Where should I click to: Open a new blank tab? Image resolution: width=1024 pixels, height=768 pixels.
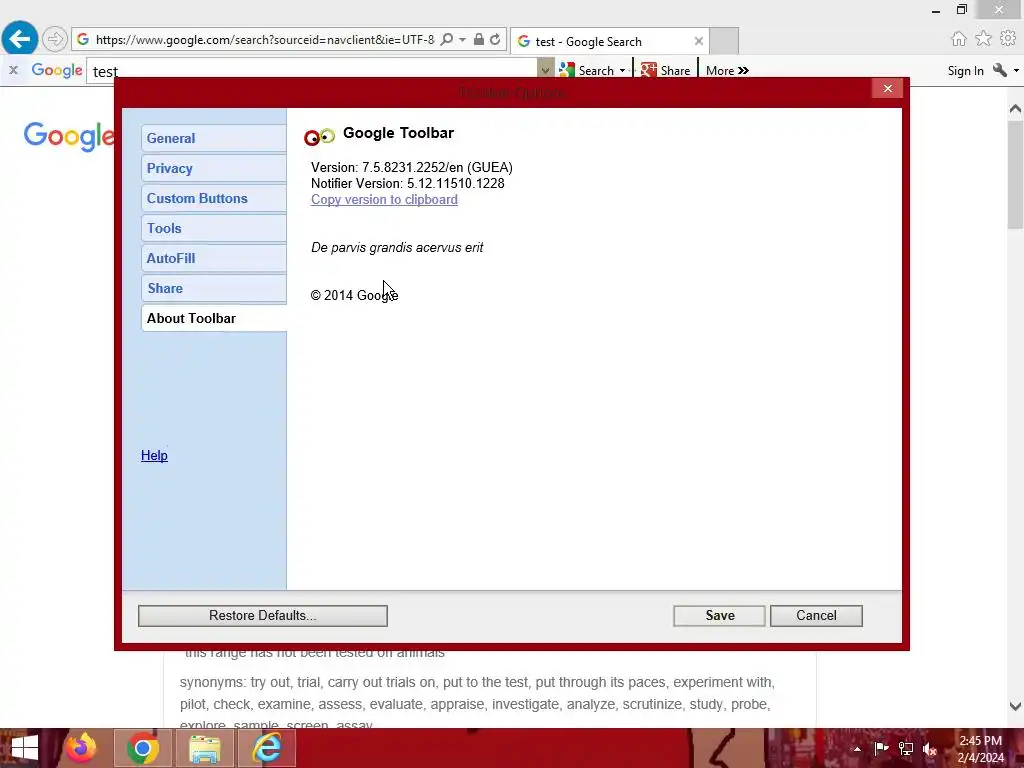point(724,41)
